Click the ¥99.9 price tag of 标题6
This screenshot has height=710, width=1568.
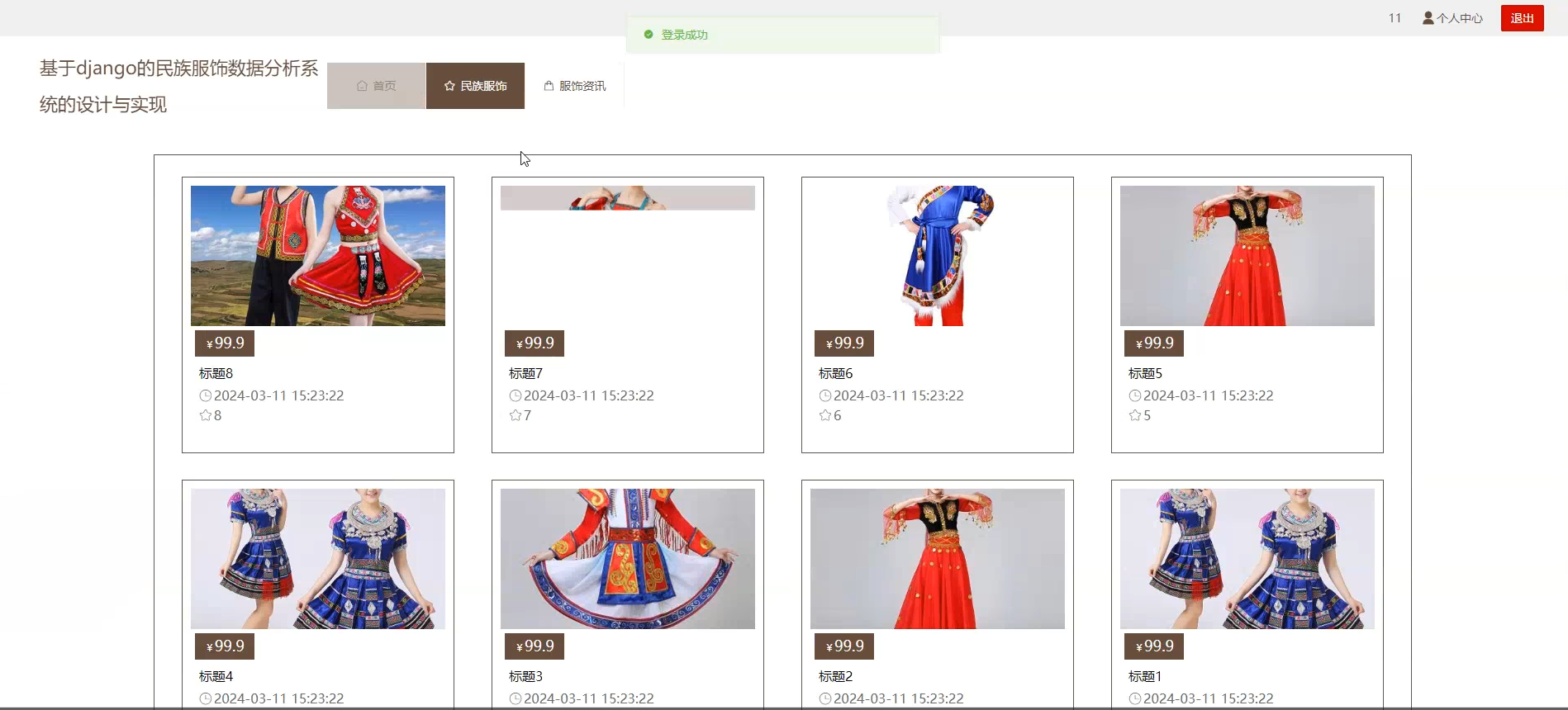(x=844, y=343)
